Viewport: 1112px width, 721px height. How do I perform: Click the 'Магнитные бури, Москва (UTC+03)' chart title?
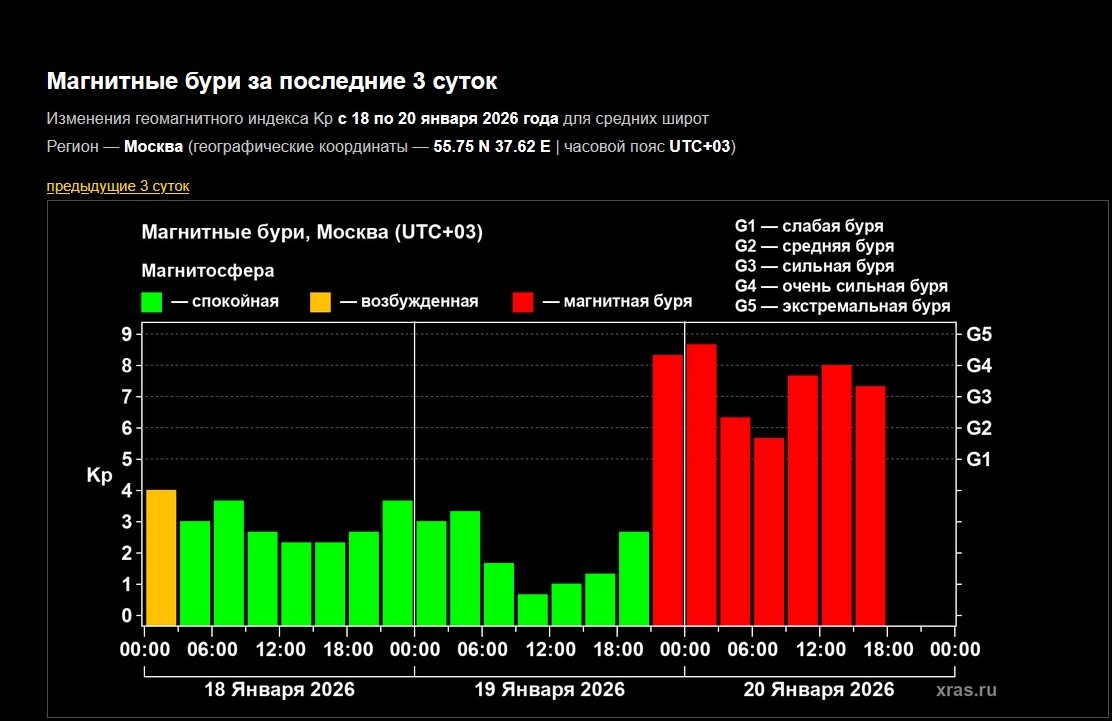[x=312, y=233]
